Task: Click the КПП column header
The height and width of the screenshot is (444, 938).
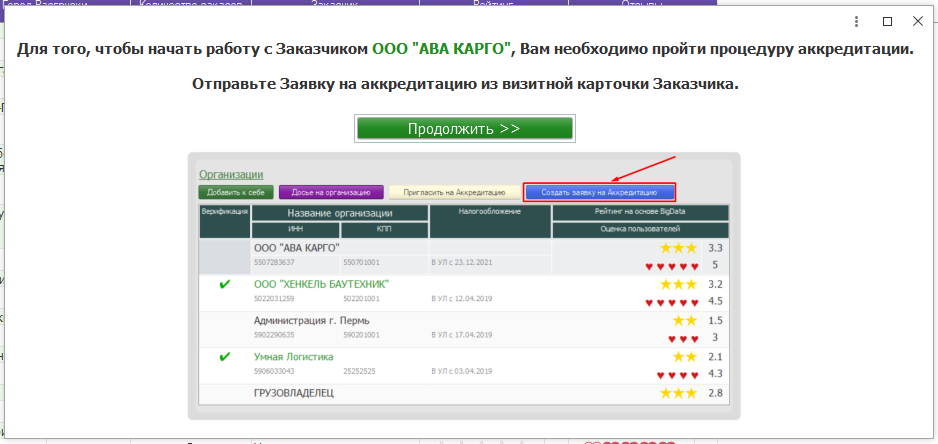Action: 384,230
